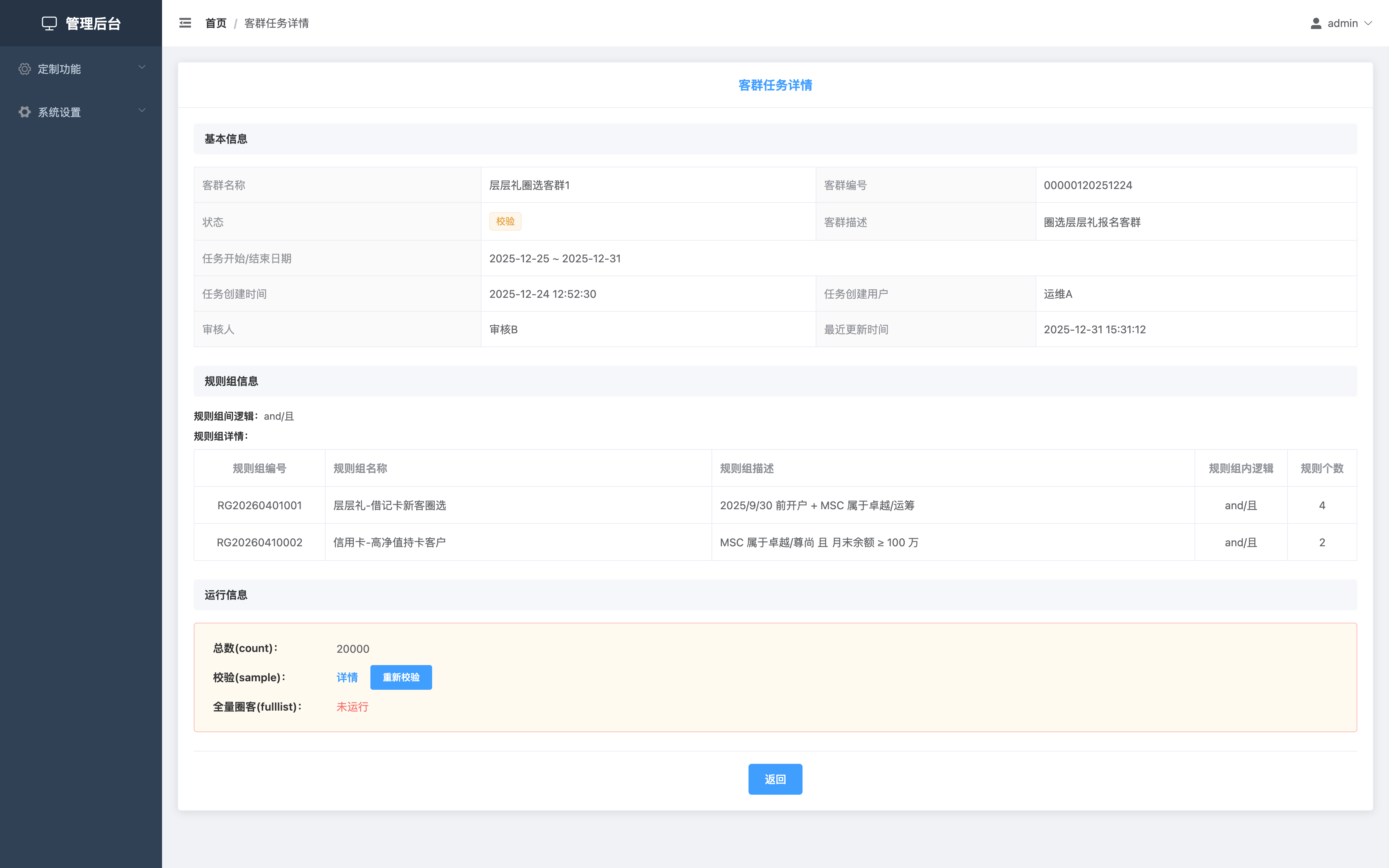Click the creation time 2025-12-24 12:52:30

pyautogui.click(x=542, y=294)
